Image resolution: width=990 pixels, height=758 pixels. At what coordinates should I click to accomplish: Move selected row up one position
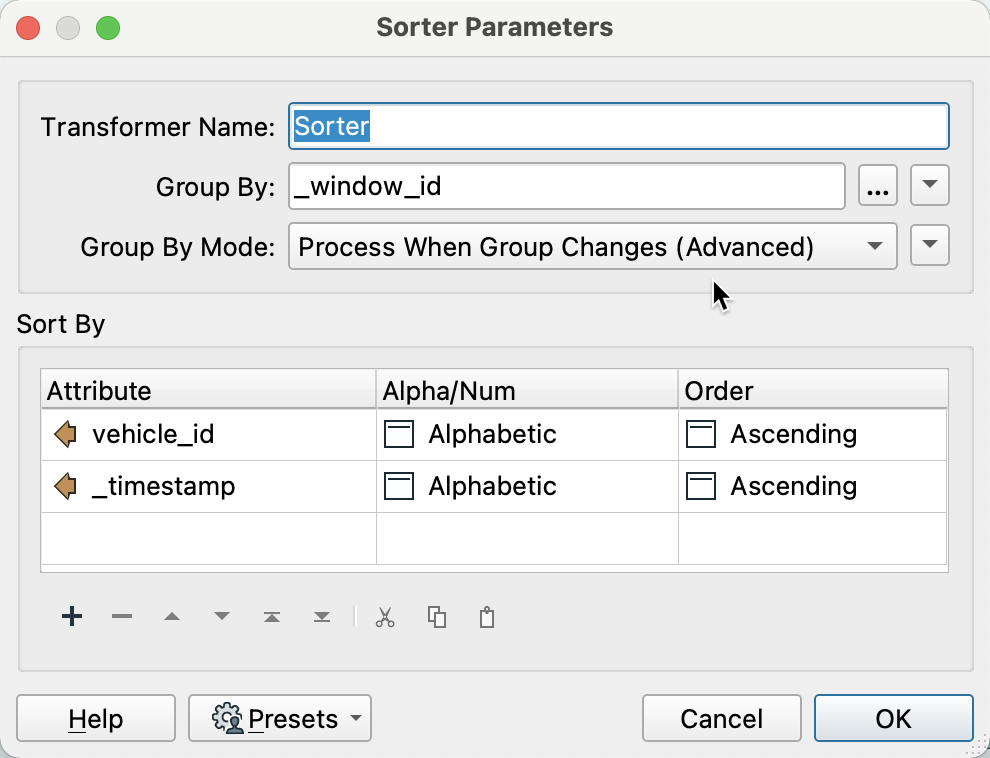coord(172,617)
